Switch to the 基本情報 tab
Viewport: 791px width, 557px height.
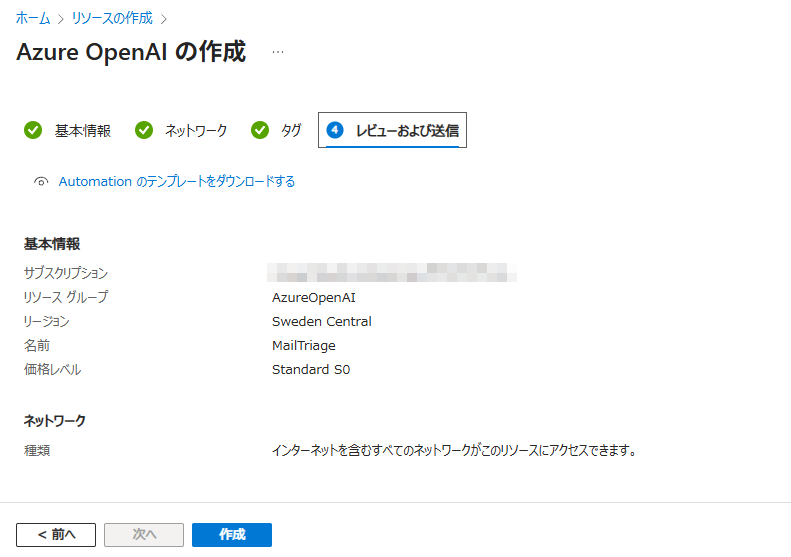[82, 131]
